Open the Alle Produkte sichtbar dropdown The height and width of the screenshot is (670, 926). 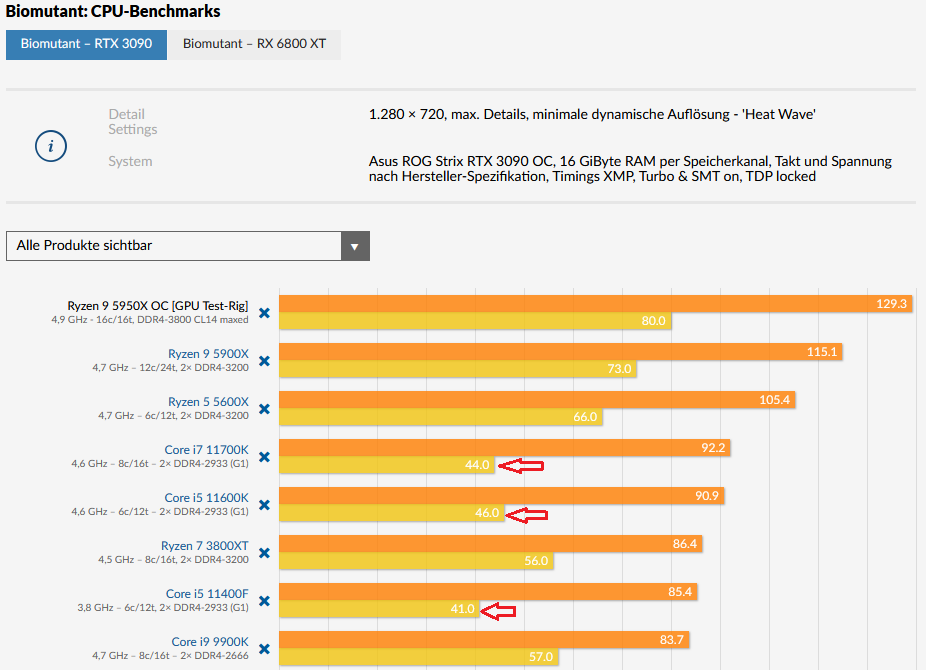pos(188,246)
